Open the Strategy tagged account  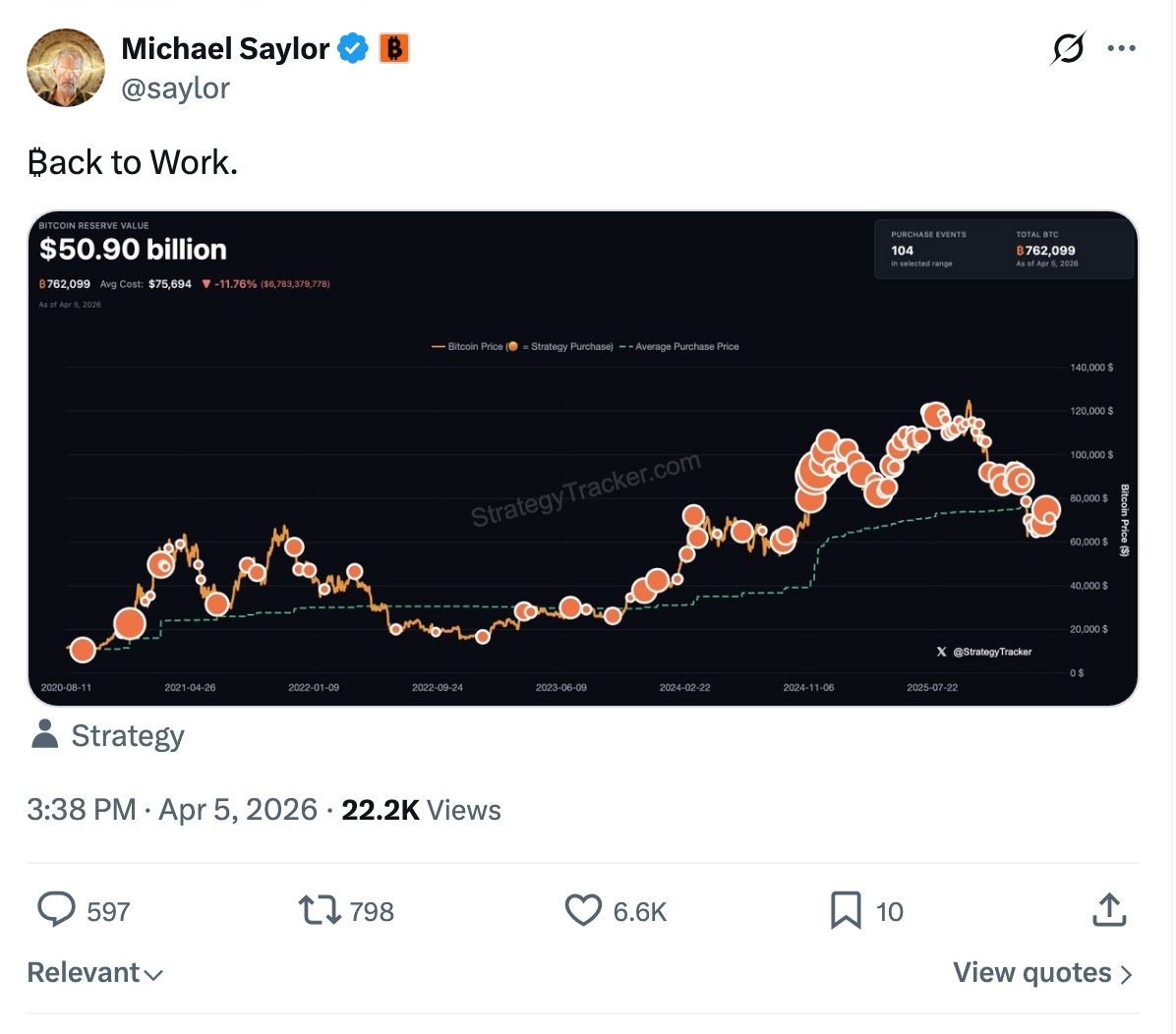click(127, 736)
